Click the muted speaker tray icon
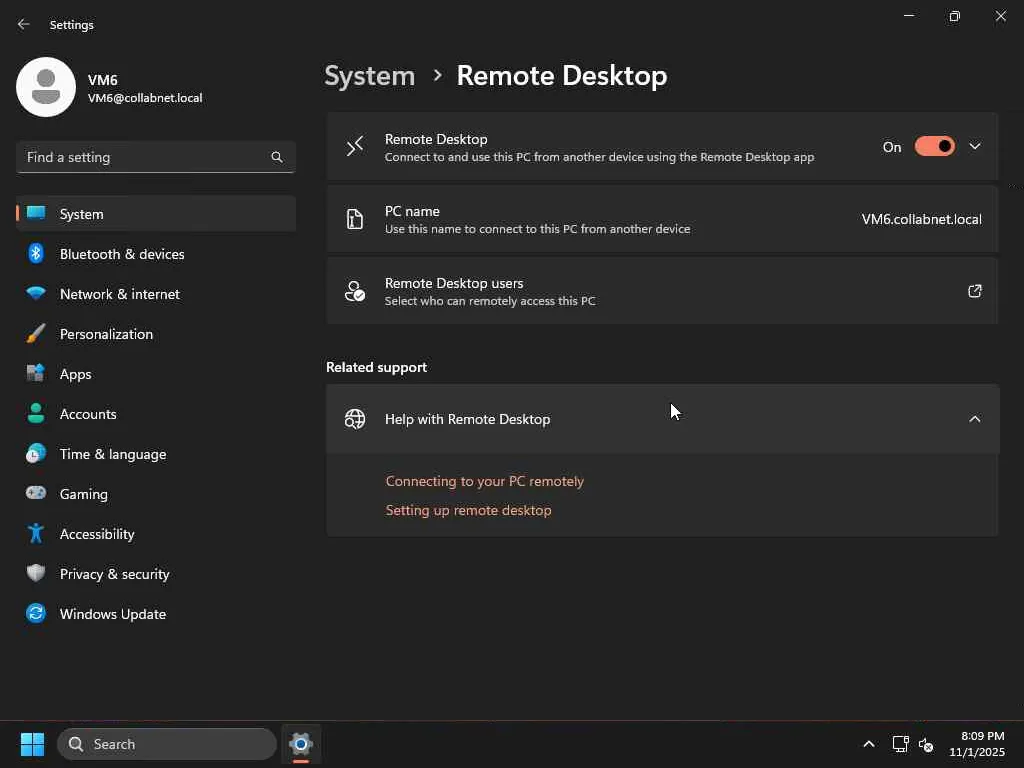Viewport: 1024px width, 768px height. tap(925, 744)
